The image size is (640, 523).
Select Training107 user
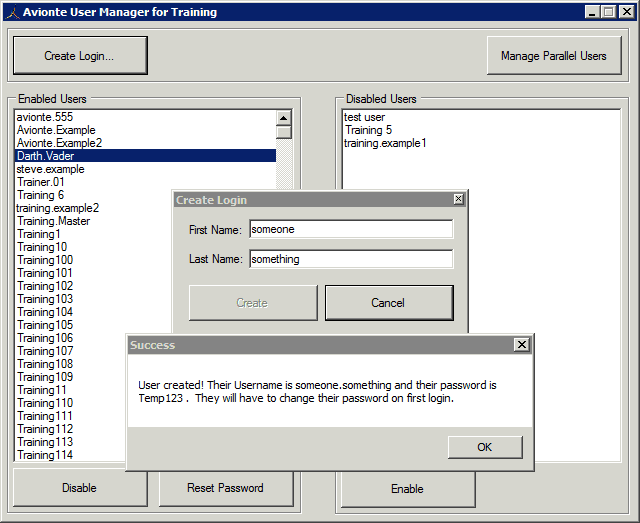(71, 351)
